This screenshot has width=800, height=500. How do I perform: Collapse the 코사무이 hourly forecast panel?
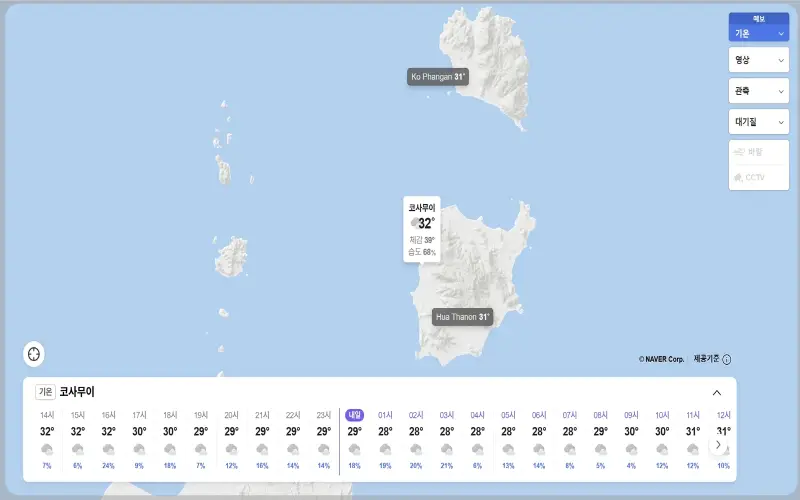[x=717, y=392]
